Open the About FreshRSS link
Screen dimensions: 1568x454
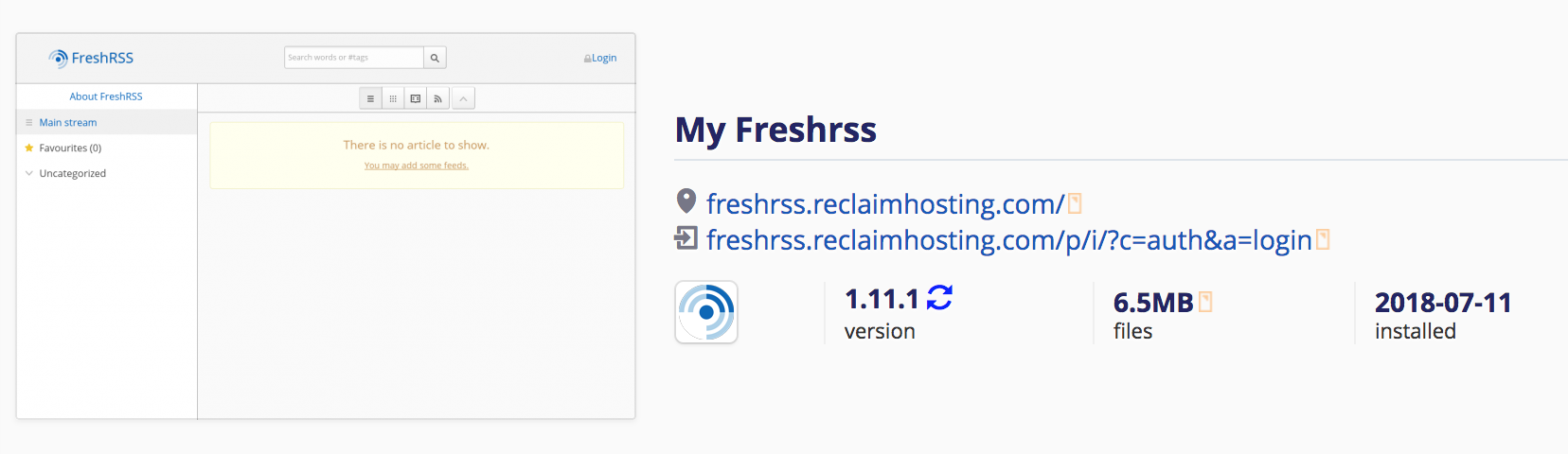click(x=106, y=96)
